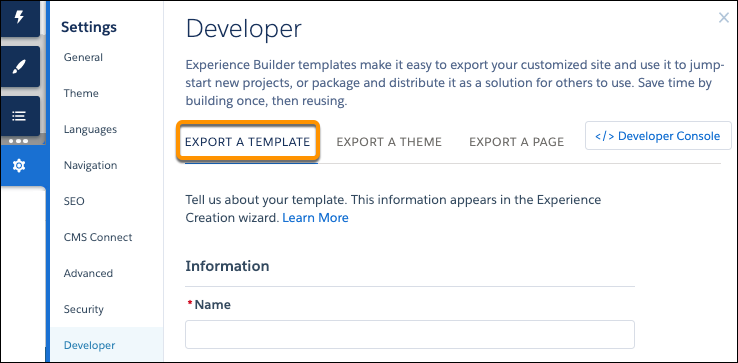
Task: Click the Information section heading
Action: [x=227, y=266]
